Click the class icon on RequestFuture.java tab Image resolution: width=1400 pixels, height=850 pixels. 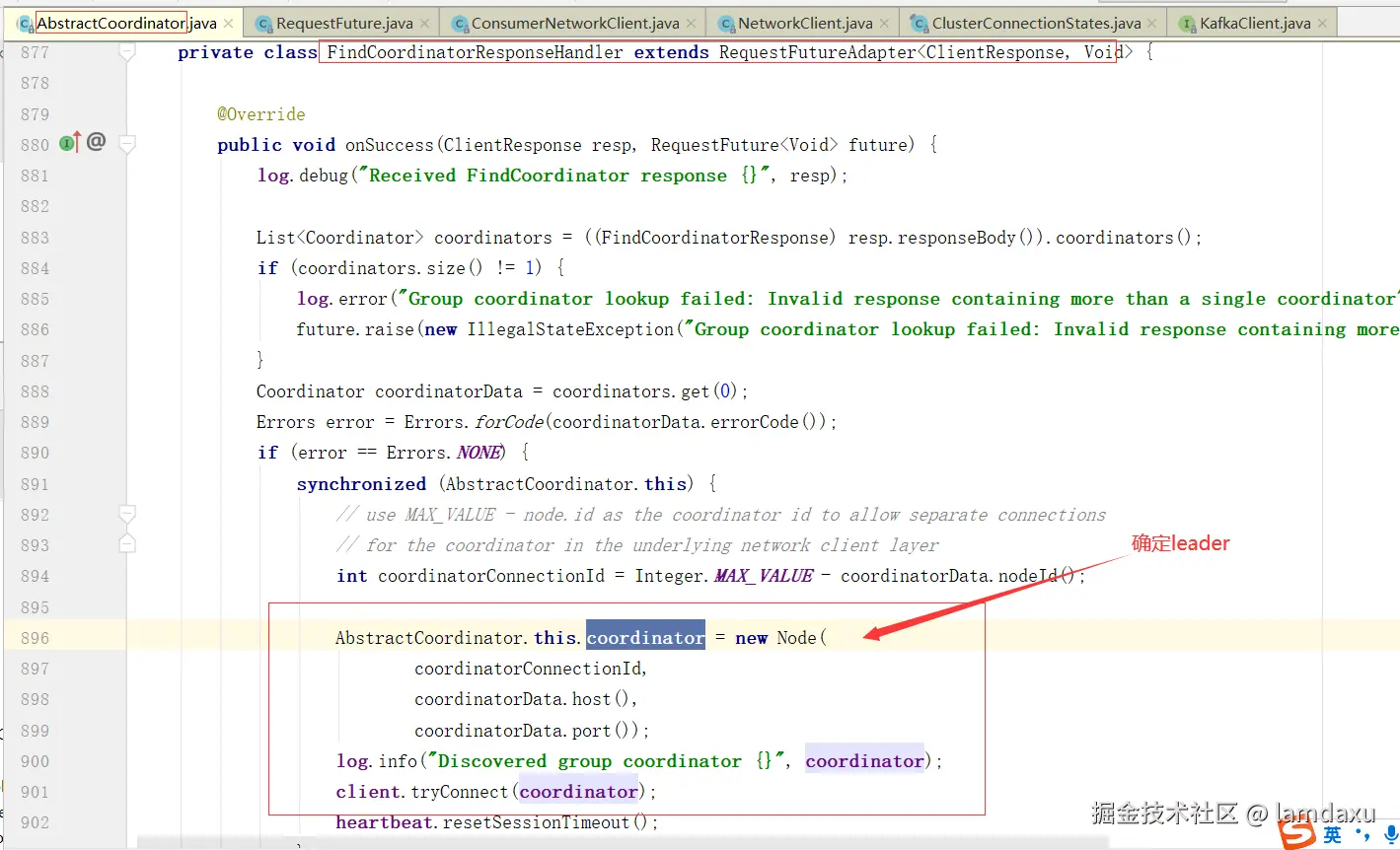tap(263, 24)
